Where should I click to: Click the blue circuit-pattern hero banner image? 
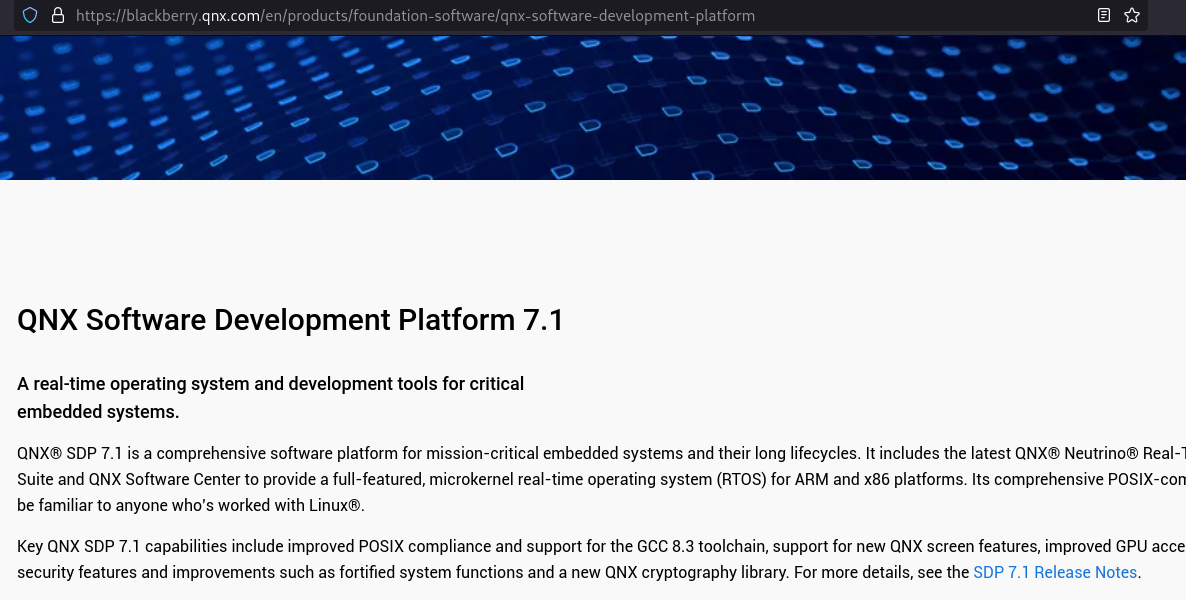click(593, 105)
